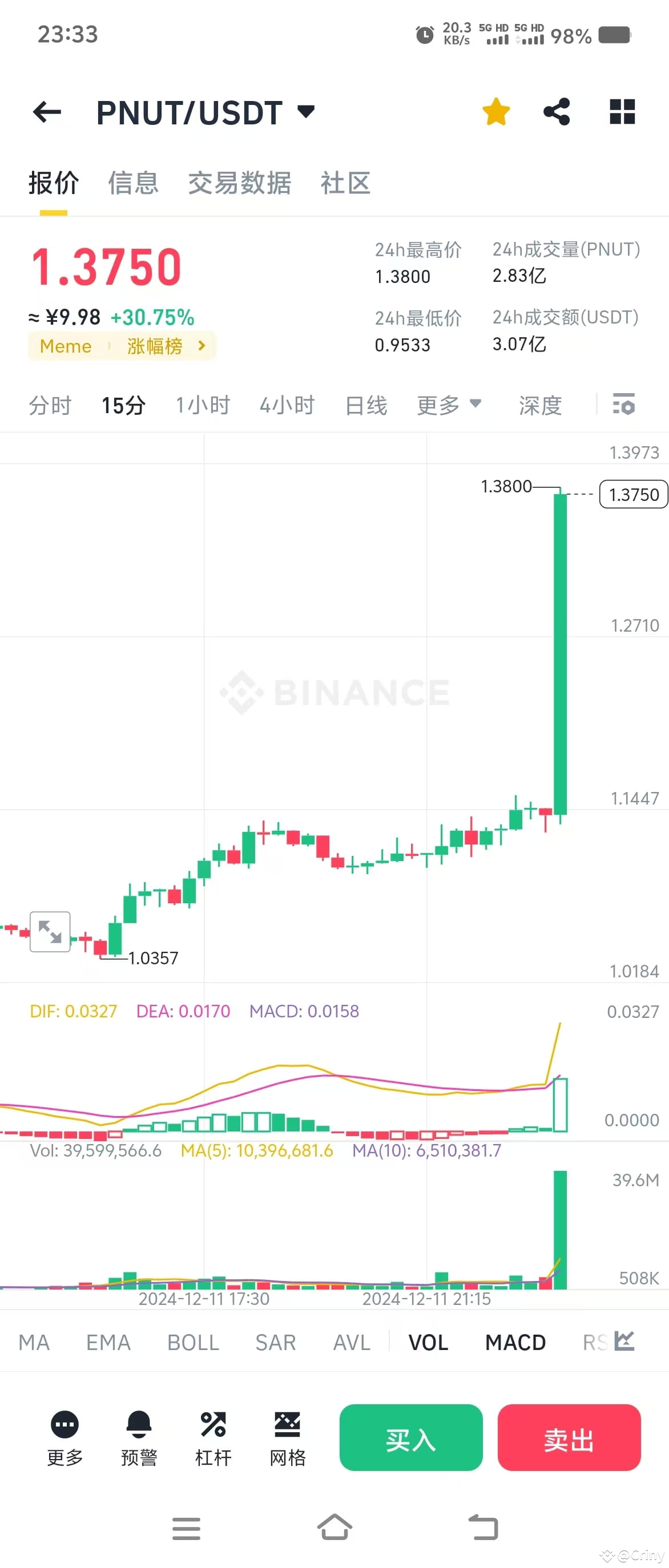Tap the red 卖出 sell button

[569, 1439]
